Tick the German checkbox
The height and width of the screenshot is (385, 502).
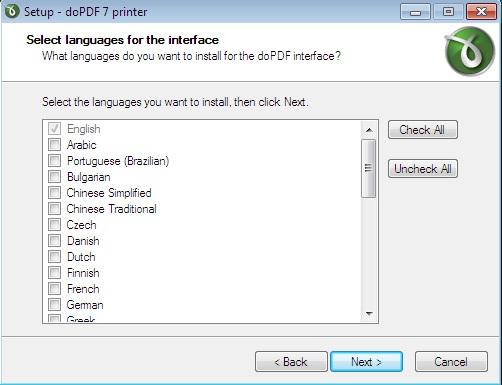(x=54, y=305)
